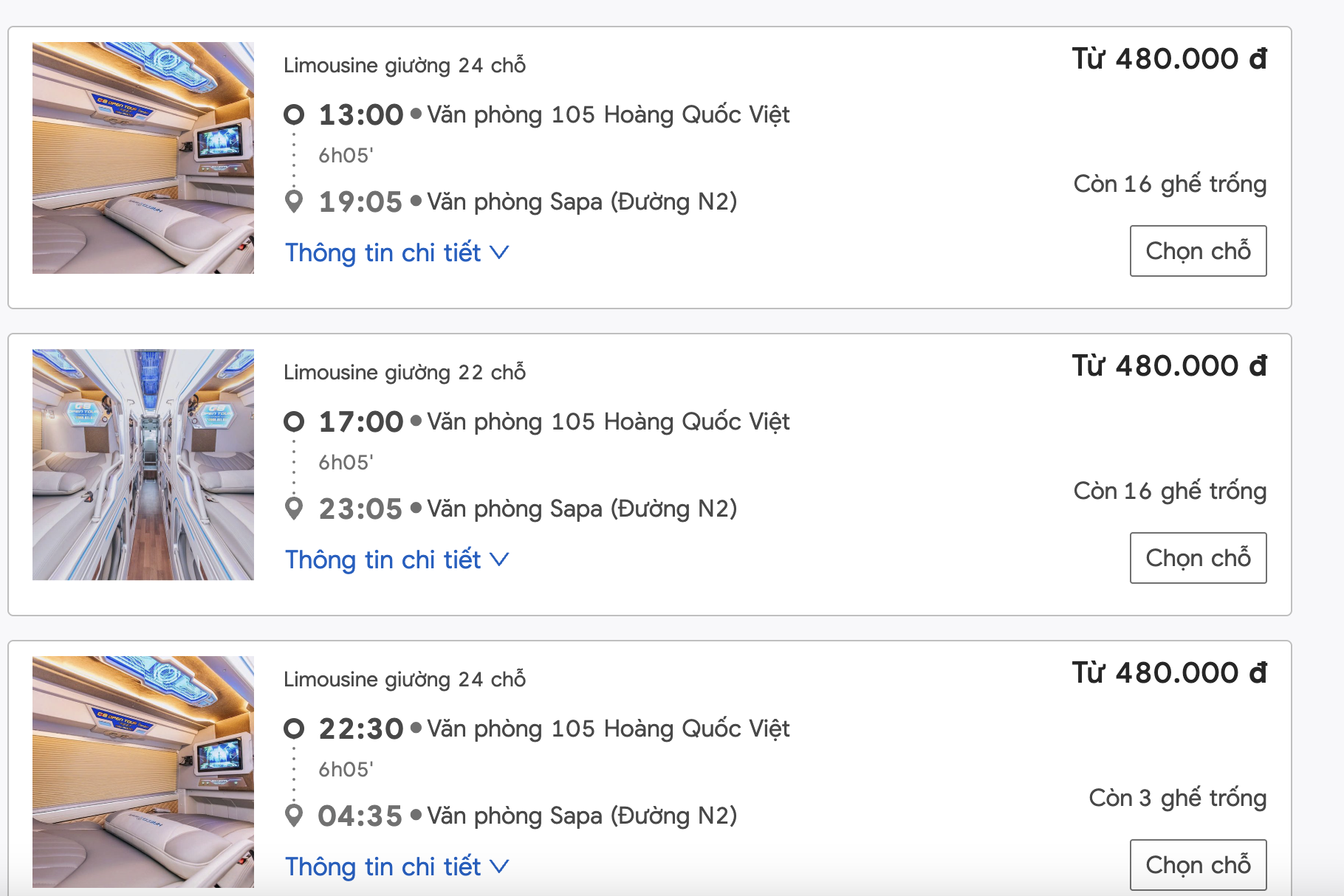Viewport: 1344px width, 896px height.
Task: Open the bus interior thumbnail of the first trip
Action: [143, 158]
